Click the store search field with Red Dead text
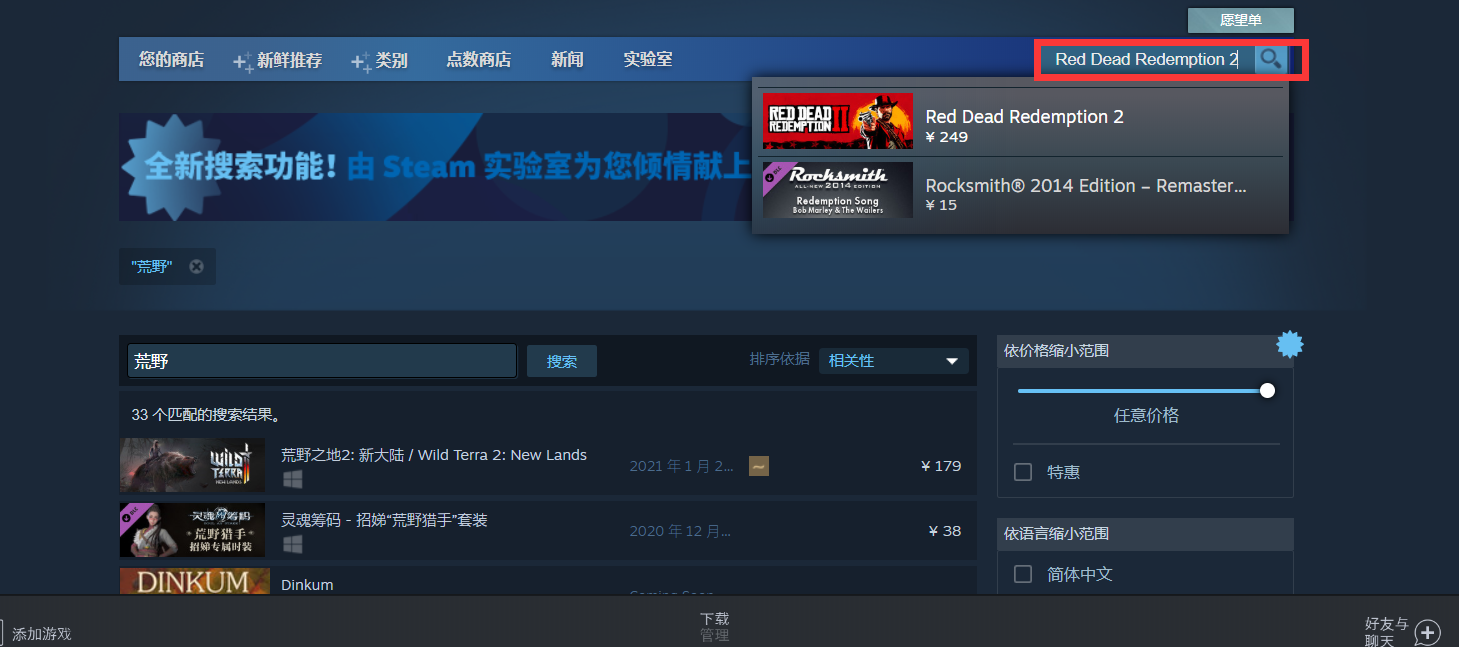 point(1148,59)
